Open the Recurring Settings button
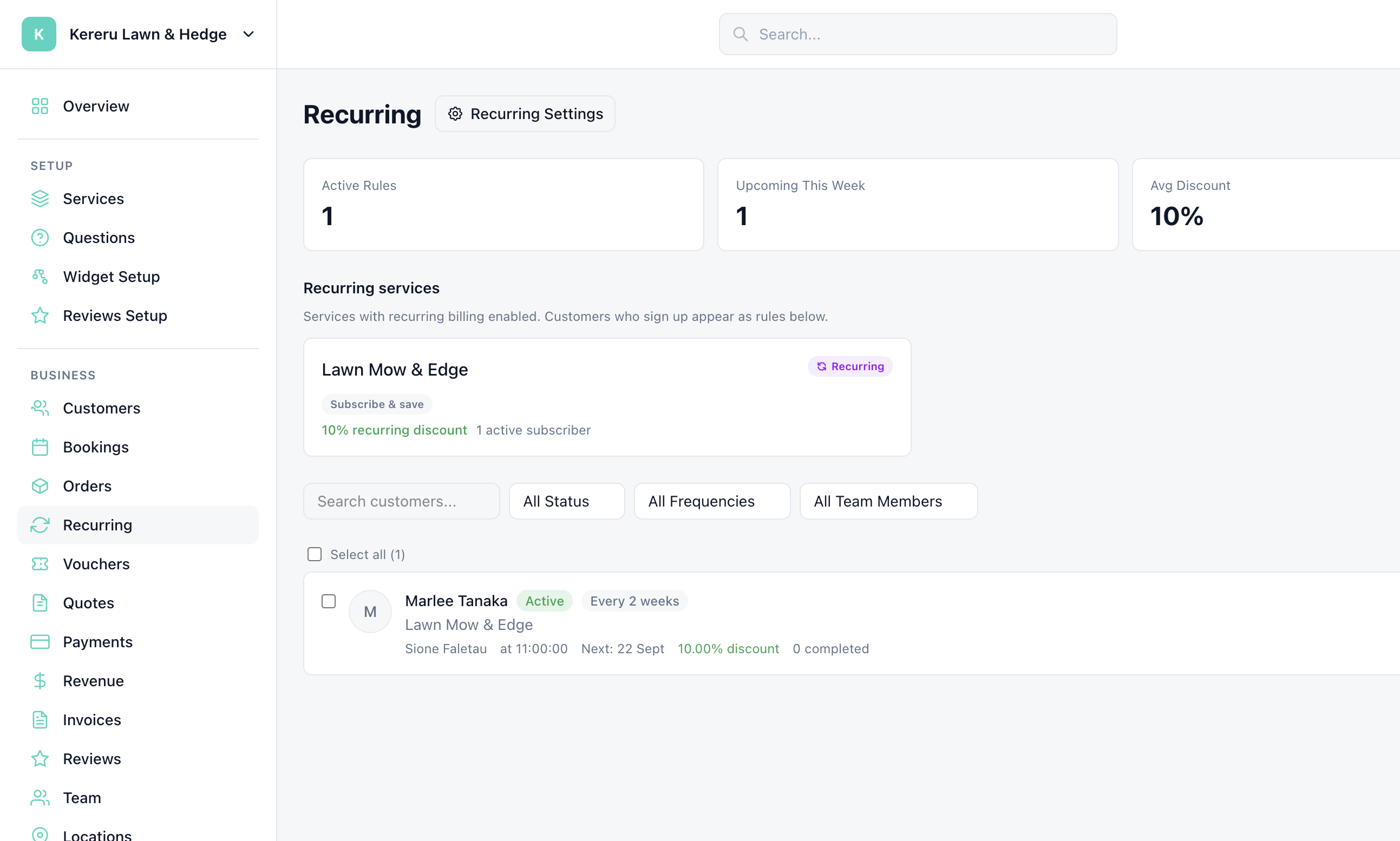This screenshot has width=1400, height=841. pos(525,114)
